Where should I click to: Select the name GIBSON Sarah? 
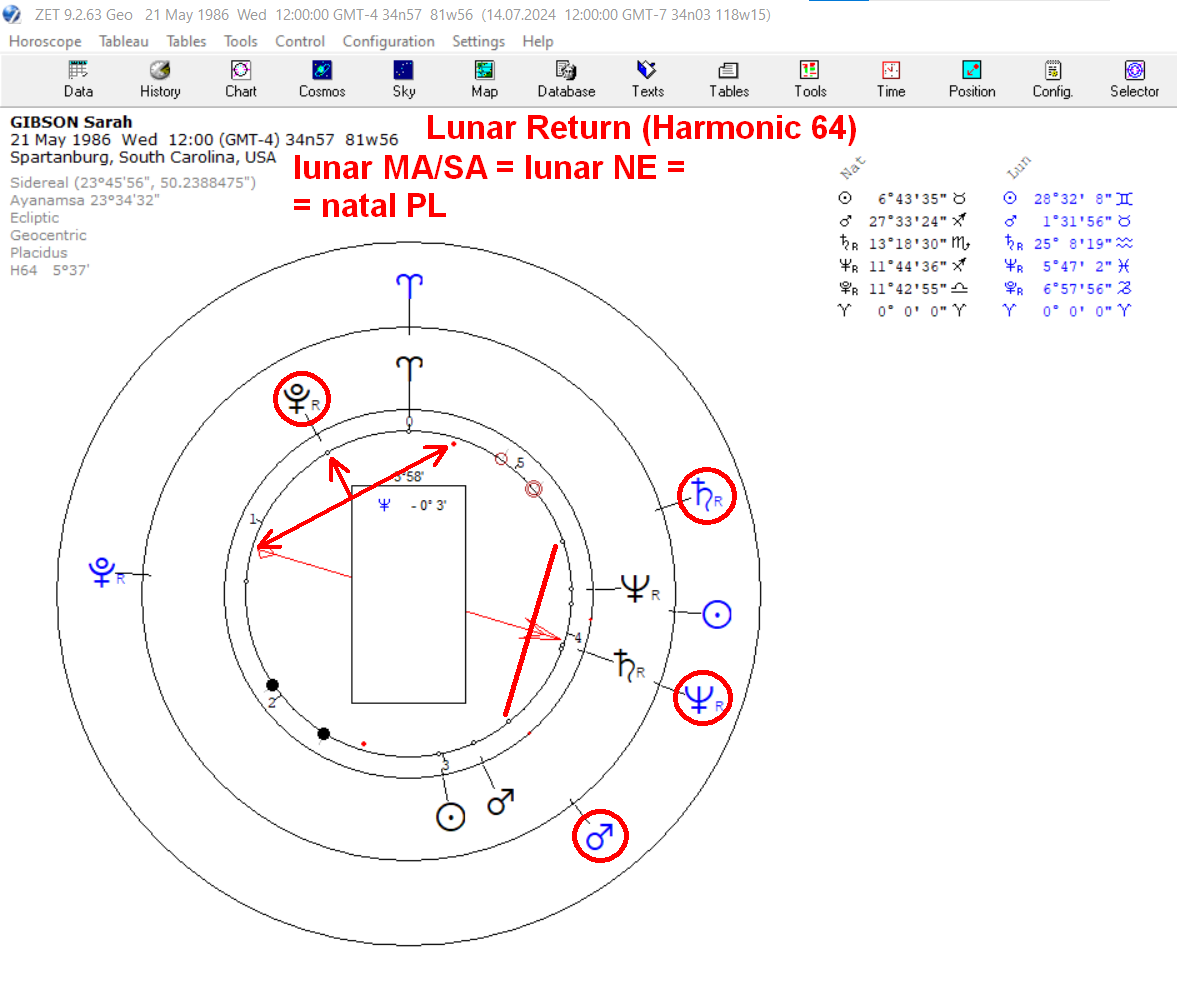(x=71, y=122)
